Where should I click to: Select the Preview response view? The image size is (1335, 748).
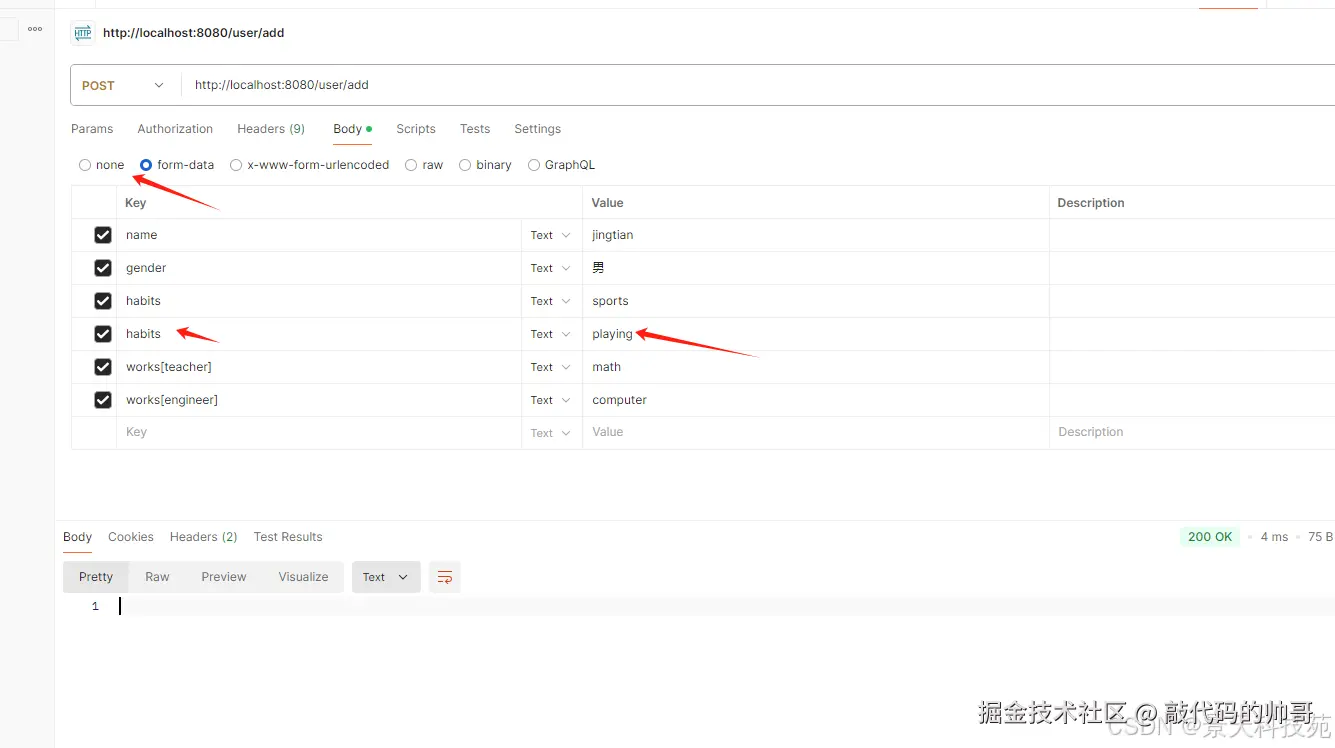224,577
